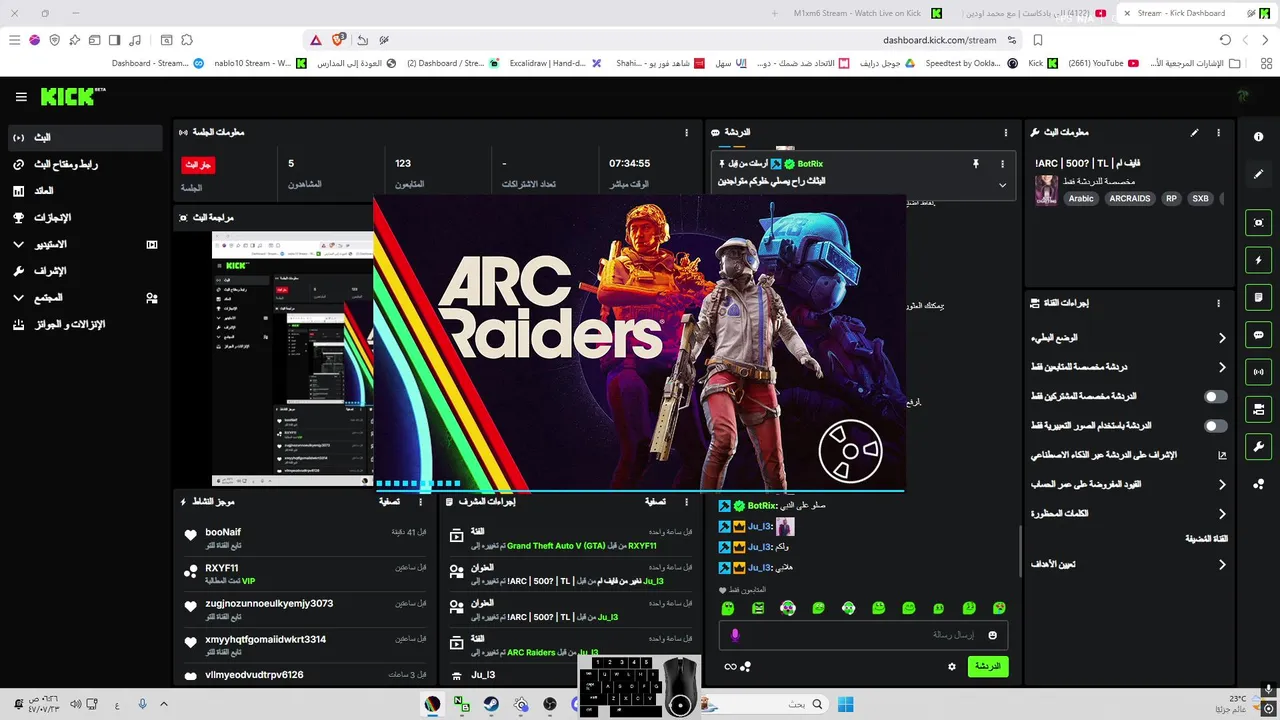Expand slow mode settings arrow
The height and width of the screenshot is (720, 1280).
coord(1221,338)
